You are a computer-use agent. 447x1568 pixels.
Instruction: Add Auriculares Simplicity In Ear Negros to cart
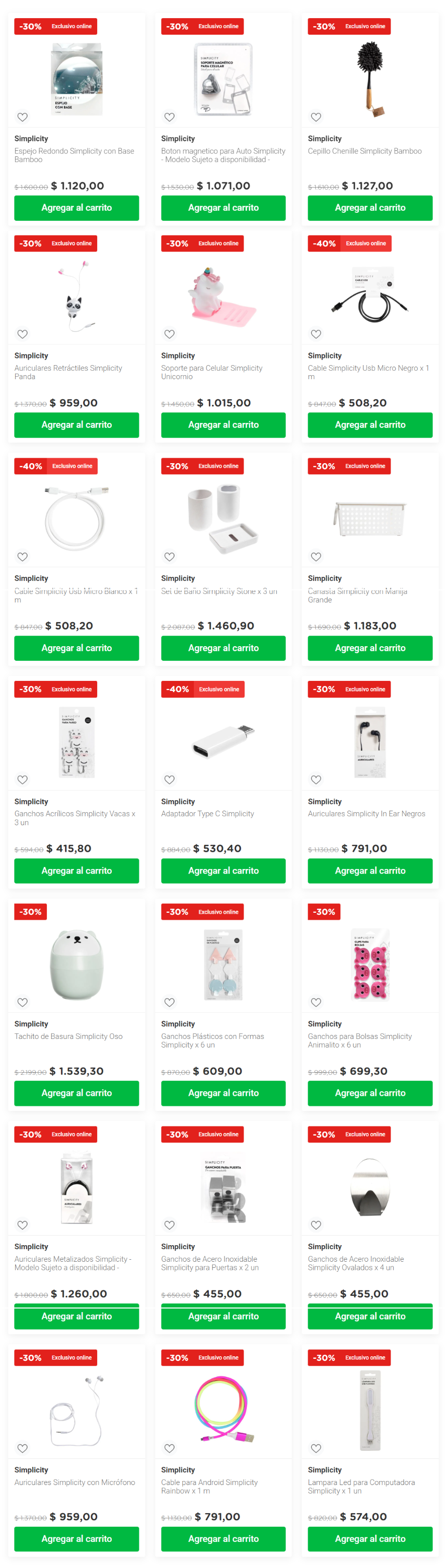coord(370,870)
